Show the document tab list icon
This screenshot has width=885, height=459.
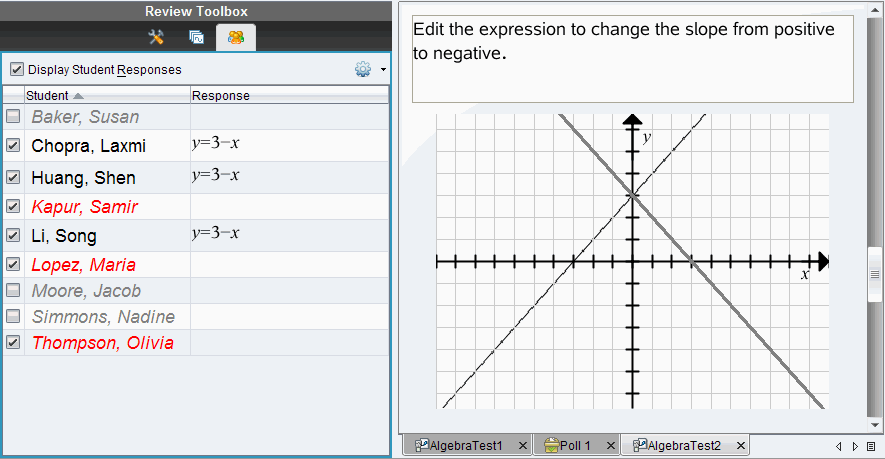click(x=871, y=445)
